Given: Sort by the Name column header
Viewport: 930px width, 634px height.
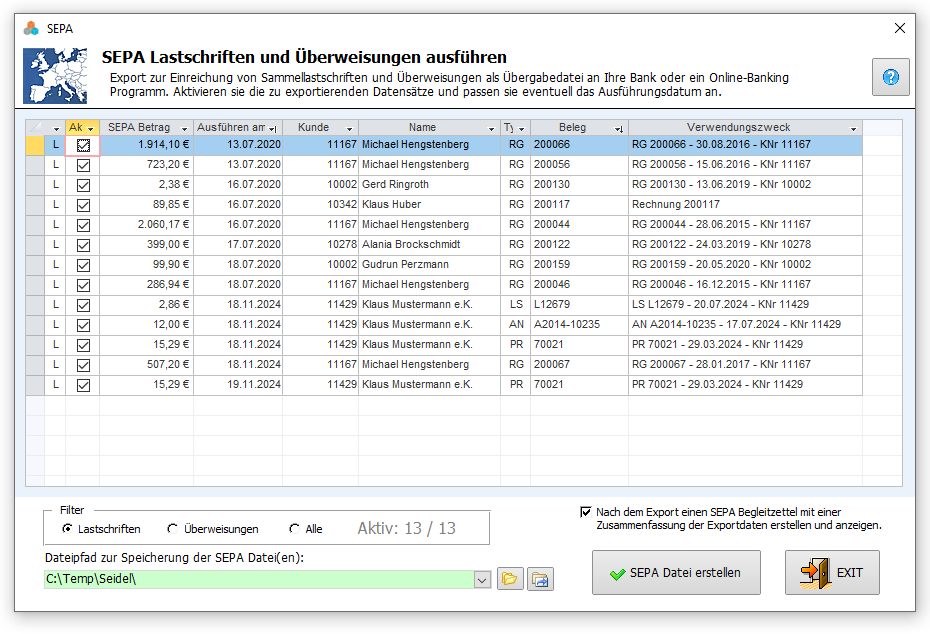Looking at the screenshot, I should [x=422, y=128].
